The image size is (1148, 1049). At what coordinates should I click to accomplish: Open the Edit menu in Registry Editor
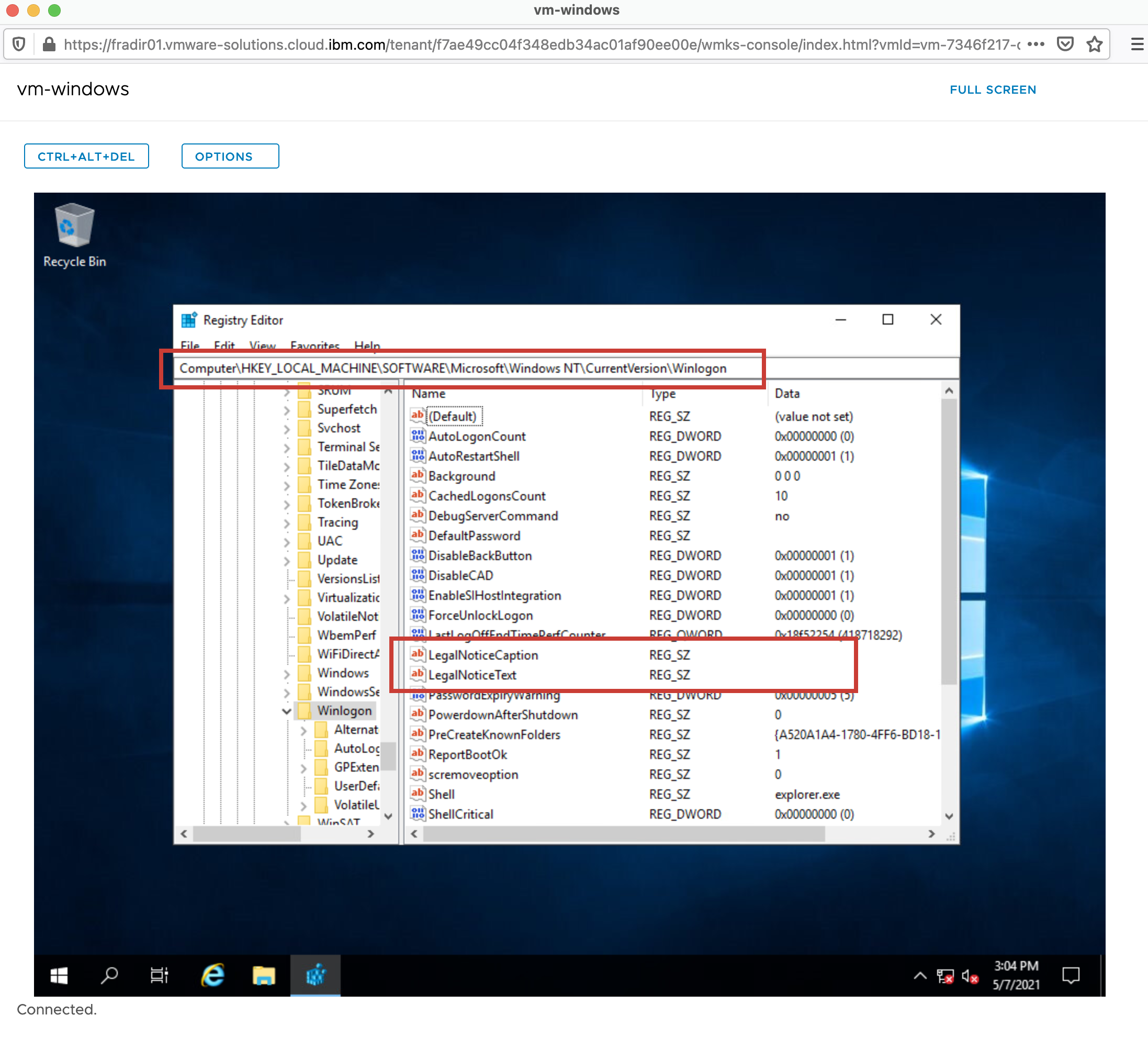click(x=224, y=345)
